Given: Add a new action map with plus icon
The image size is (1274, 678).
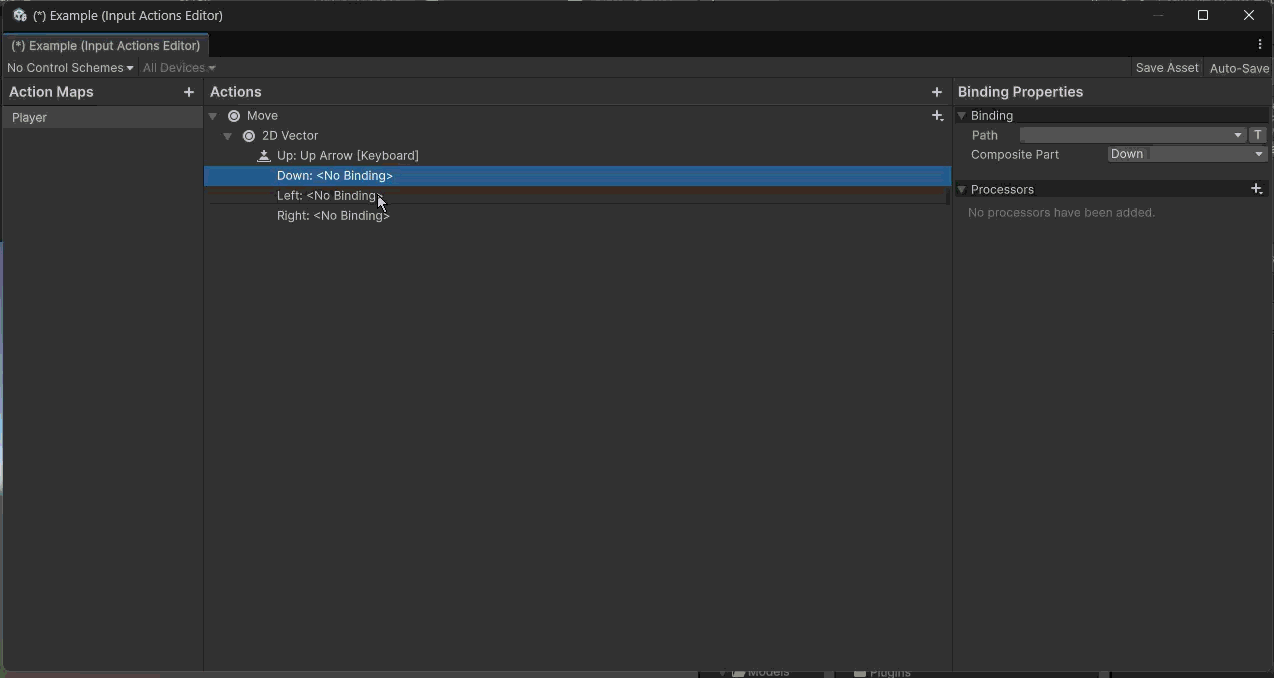Looking at the screenshot, I should coord(189,92).
